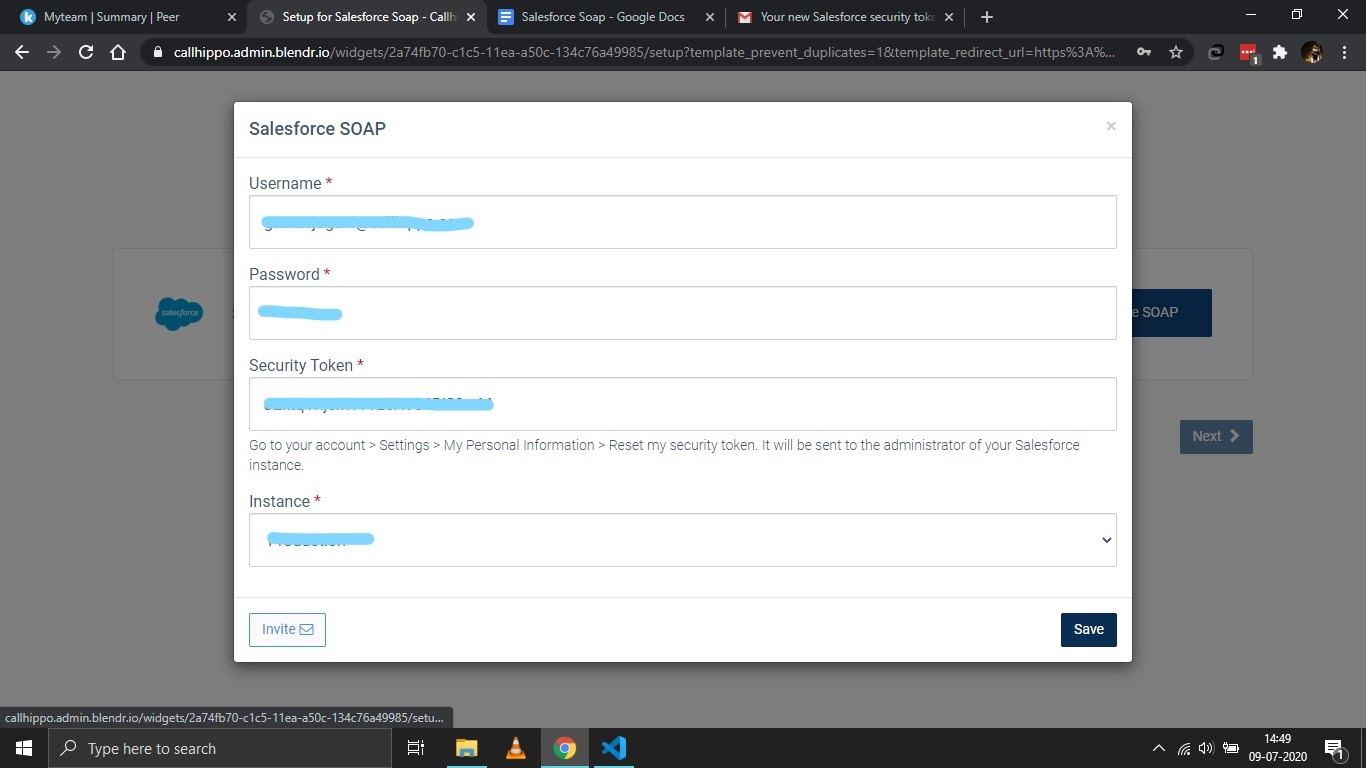Click the Salesforce SOAP dialog title
Screen dimensions: 1366x768
[x=317, y=128]
